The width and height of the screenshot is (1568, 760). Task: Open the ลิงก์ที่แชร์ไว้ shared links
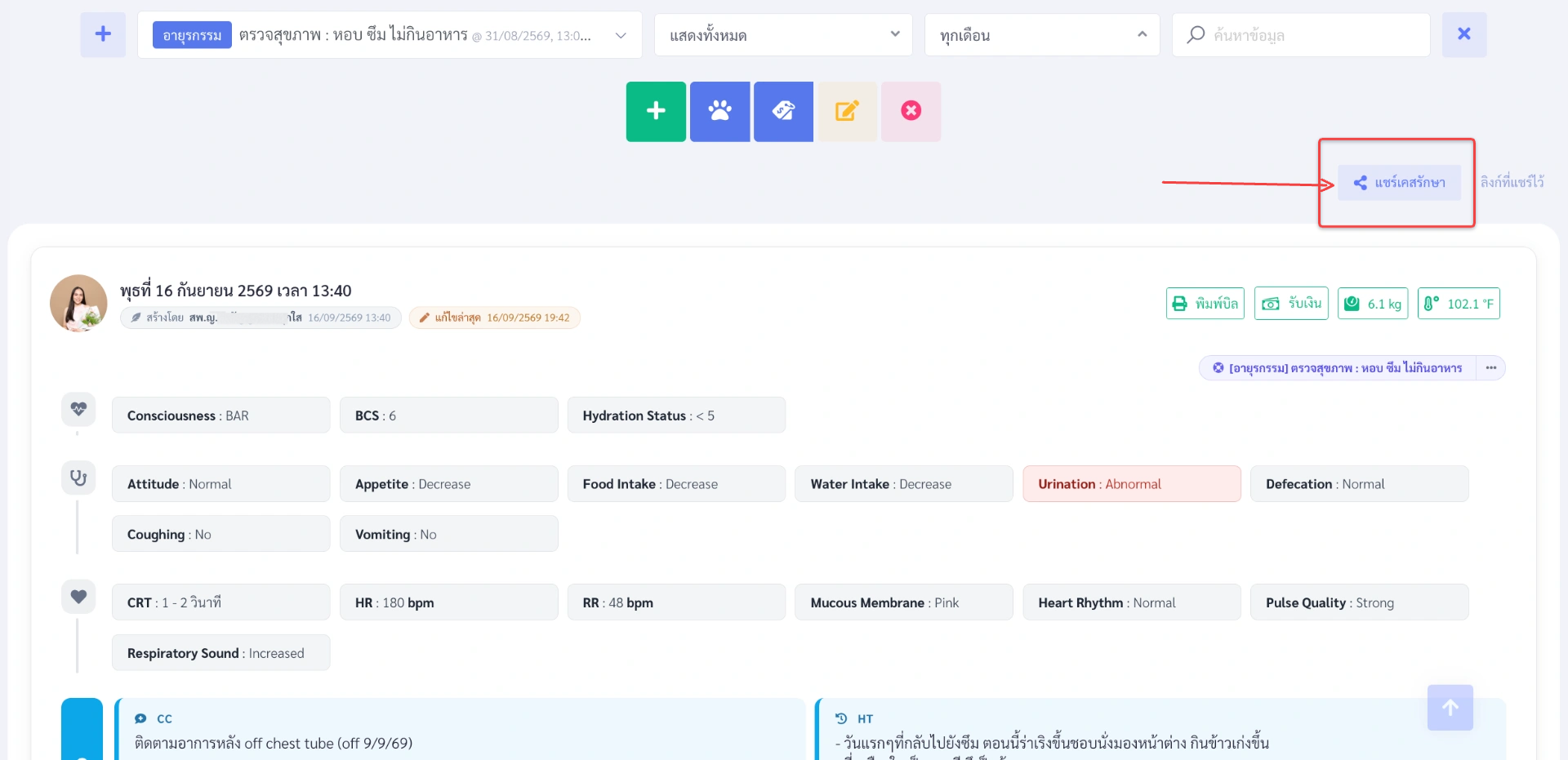coord(1512,182)
